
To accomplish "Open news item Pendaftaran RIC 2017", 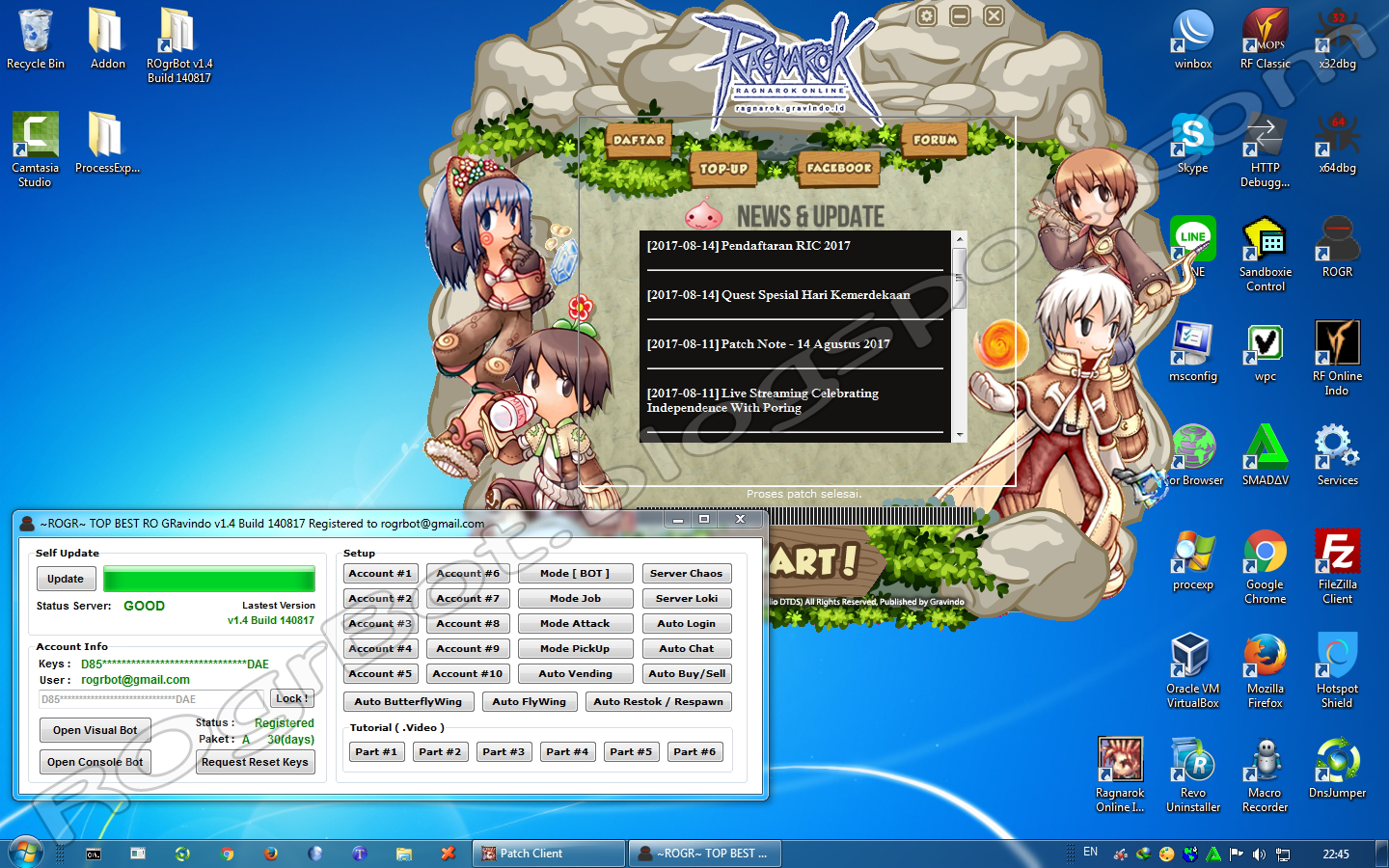I will click(x=749, y=246).
